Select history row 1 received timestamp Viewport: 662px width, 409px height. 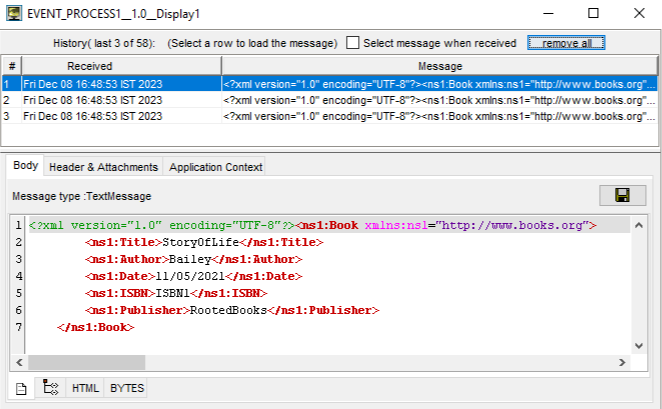(x=93, y=84)
